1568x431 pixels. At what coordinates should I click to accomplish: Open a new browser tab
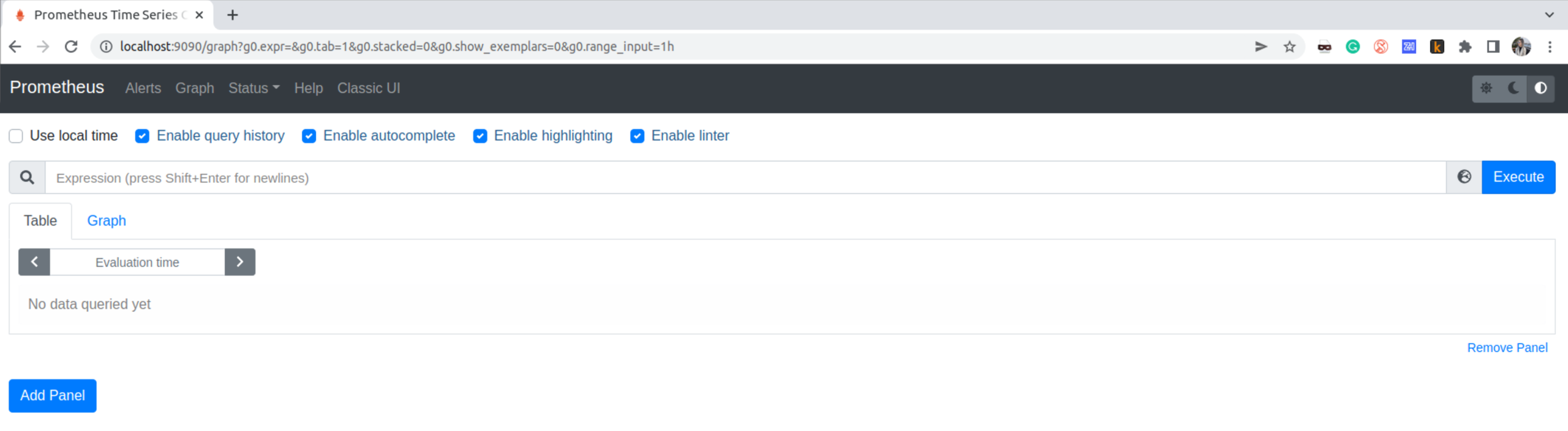[x=233, y=15]
